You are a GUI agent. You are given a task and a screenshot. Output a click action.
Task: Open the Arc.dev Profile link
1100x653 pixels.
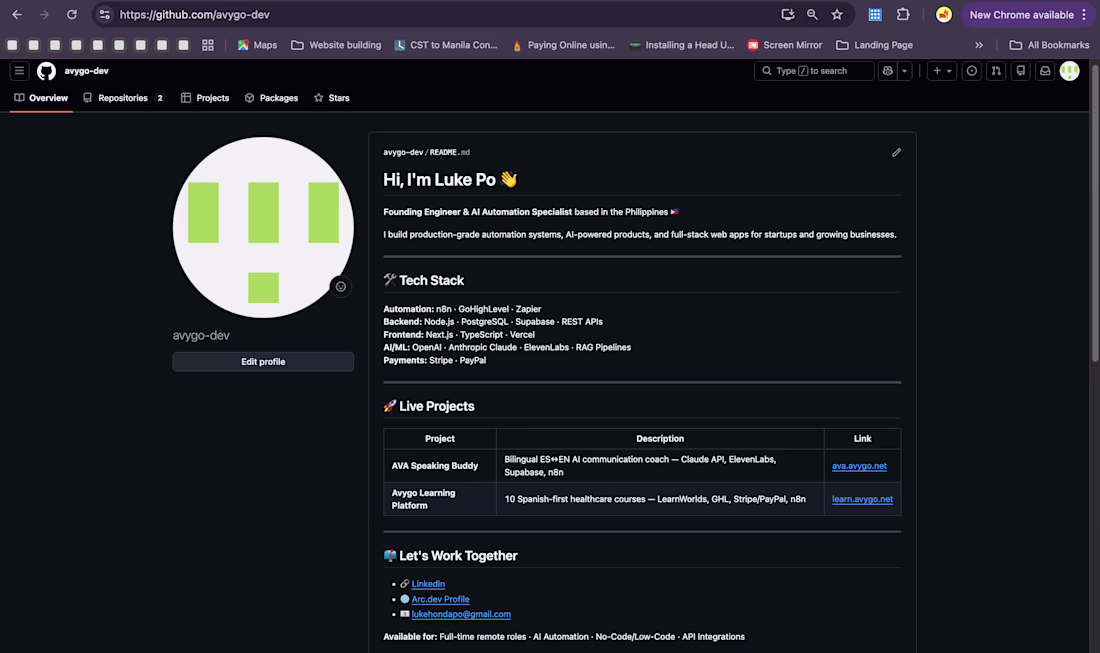441,599
